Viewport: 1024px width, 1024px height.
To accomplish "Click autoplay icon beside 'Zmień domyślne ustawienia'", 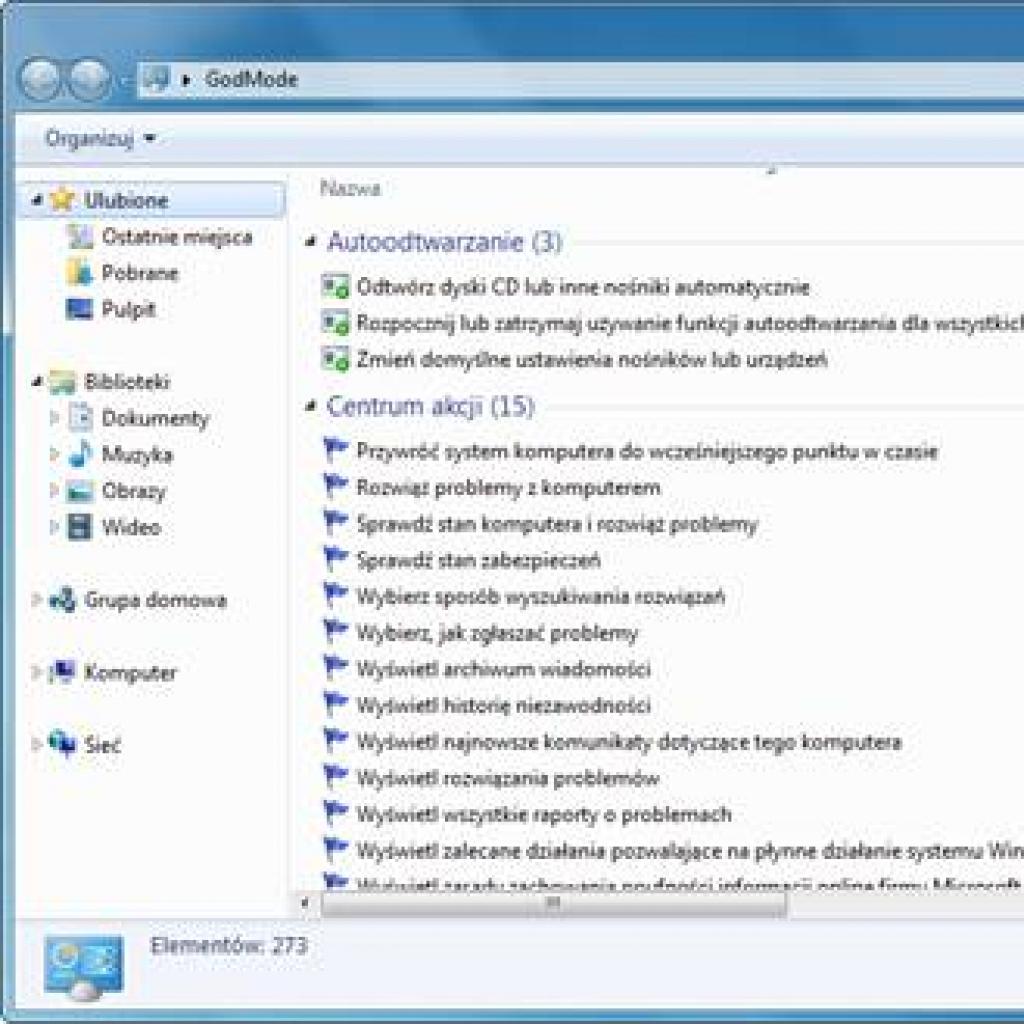I will coord(336,359).
